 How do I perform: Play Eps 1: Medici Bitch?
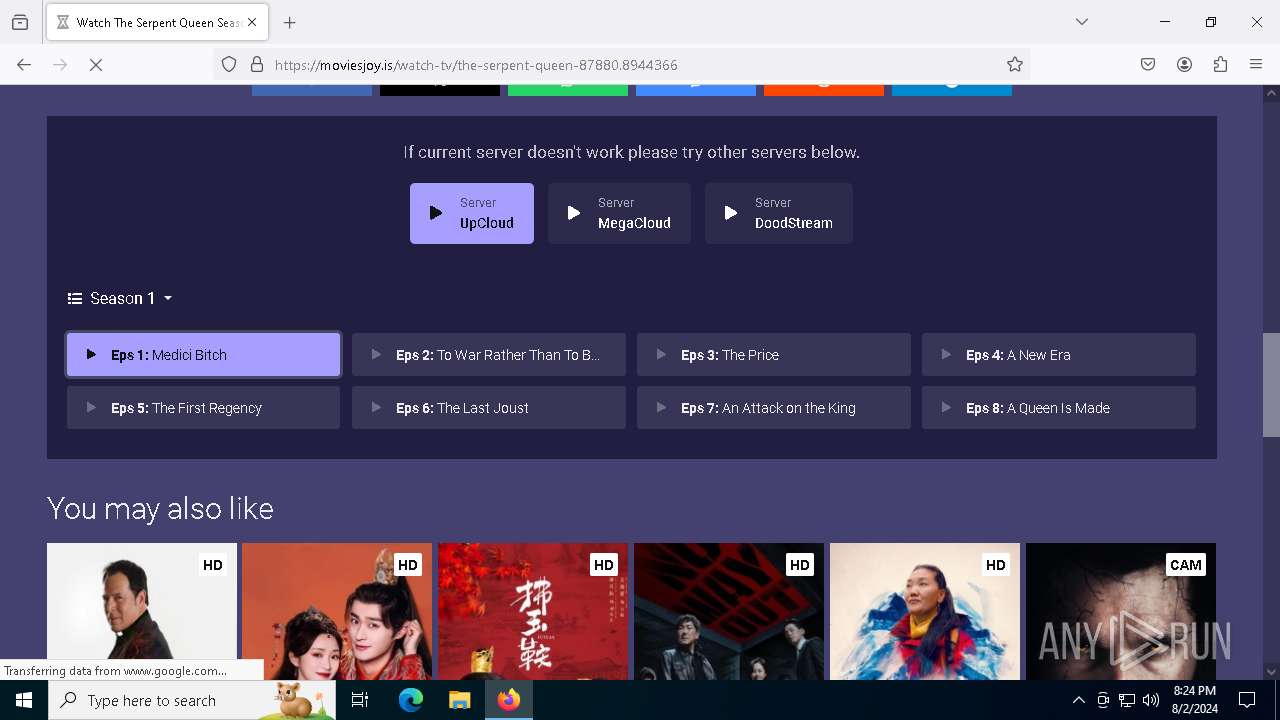coord(204,355)
